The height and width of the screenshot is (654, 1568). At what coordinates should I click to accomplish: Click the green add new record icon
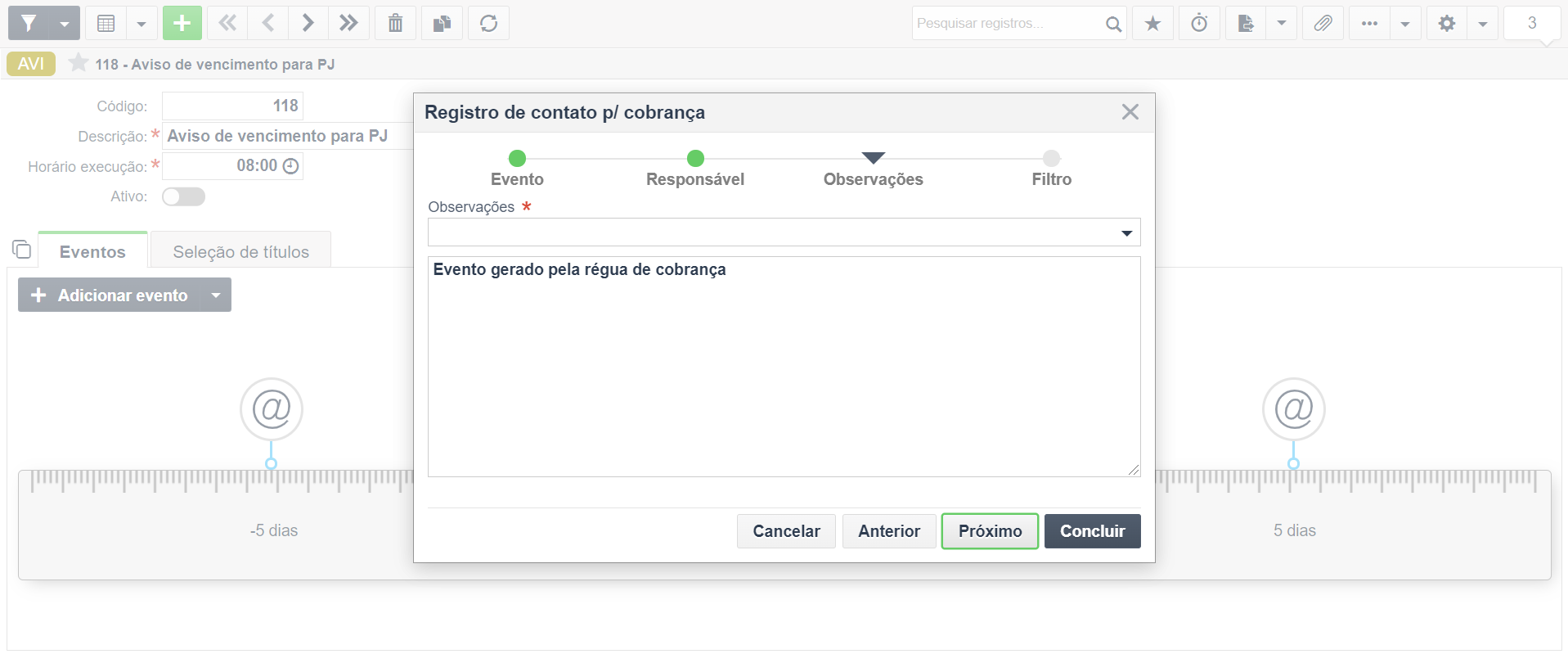point(182,23)
